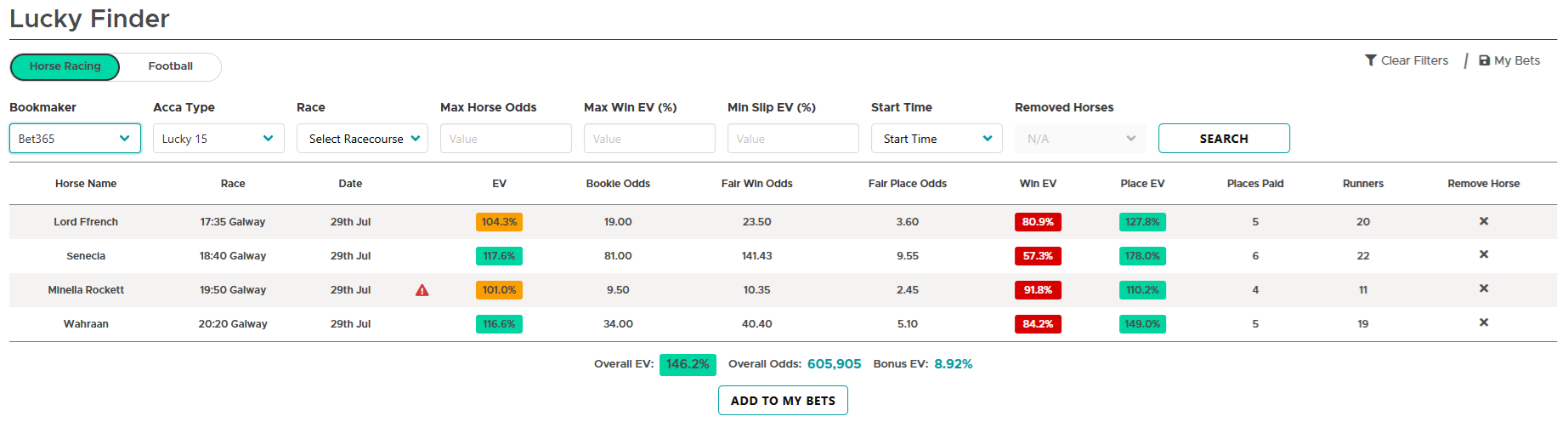
Task: Click the SEARCH button
Action: point(1224,139)
